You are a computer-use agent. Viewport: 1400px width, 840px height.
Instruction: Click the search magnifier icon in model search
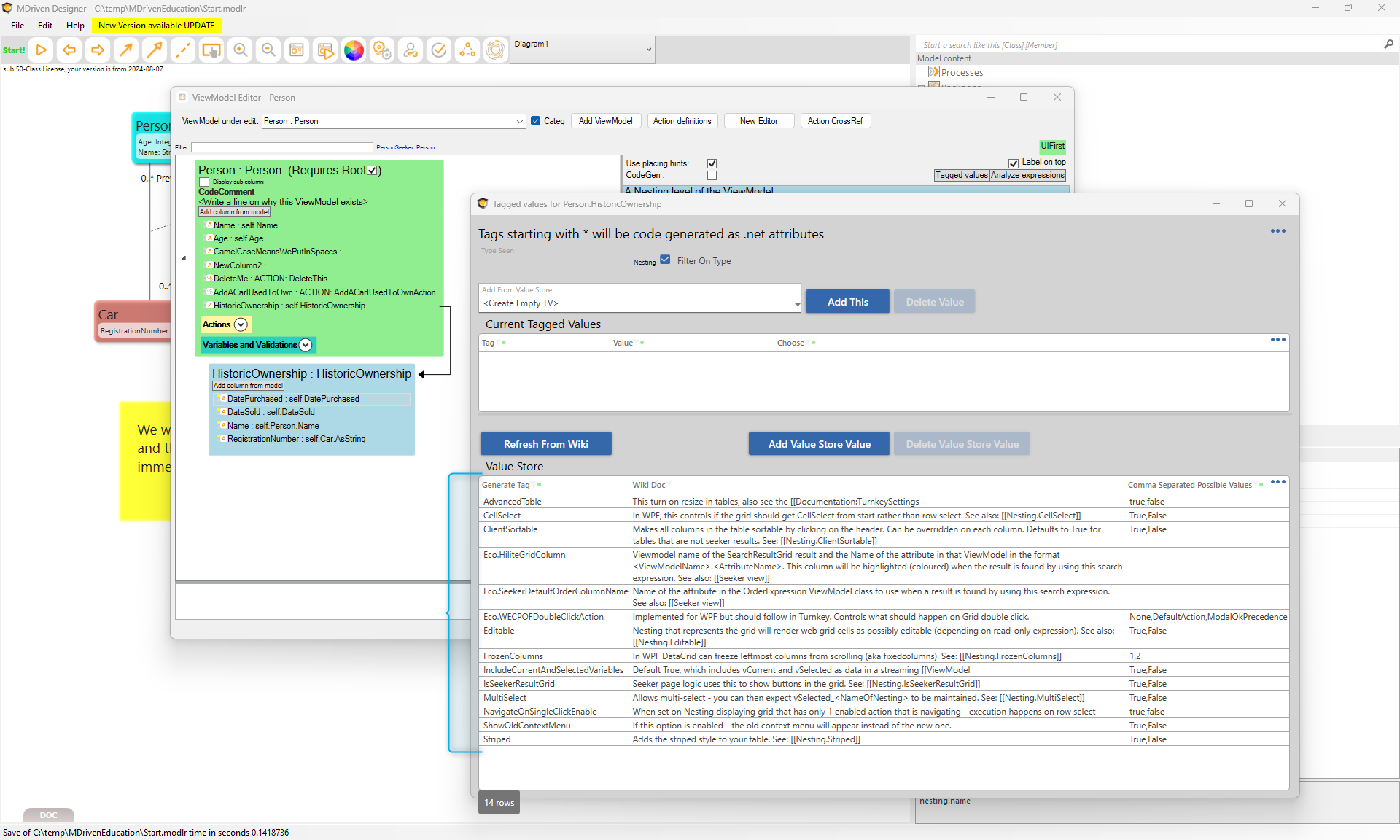pyautogui.click(x=1388, y=44)
